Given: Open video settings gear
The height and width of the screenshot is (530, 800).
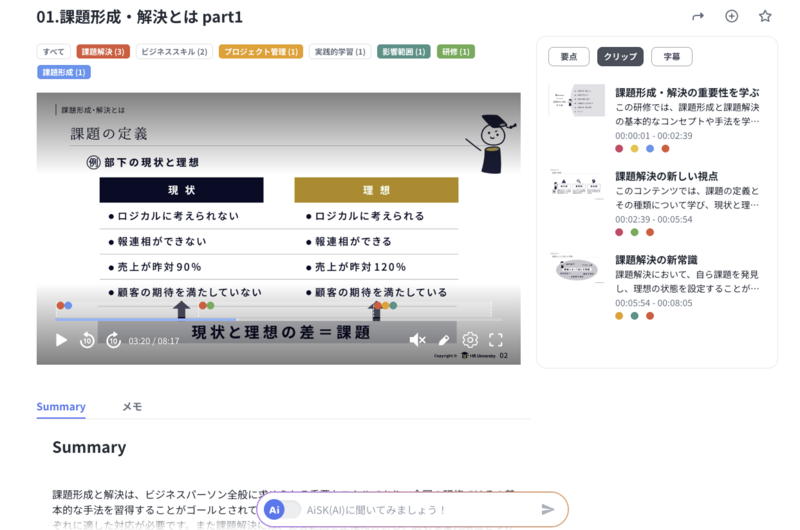Looking at the screenshot, I should 470,340.
